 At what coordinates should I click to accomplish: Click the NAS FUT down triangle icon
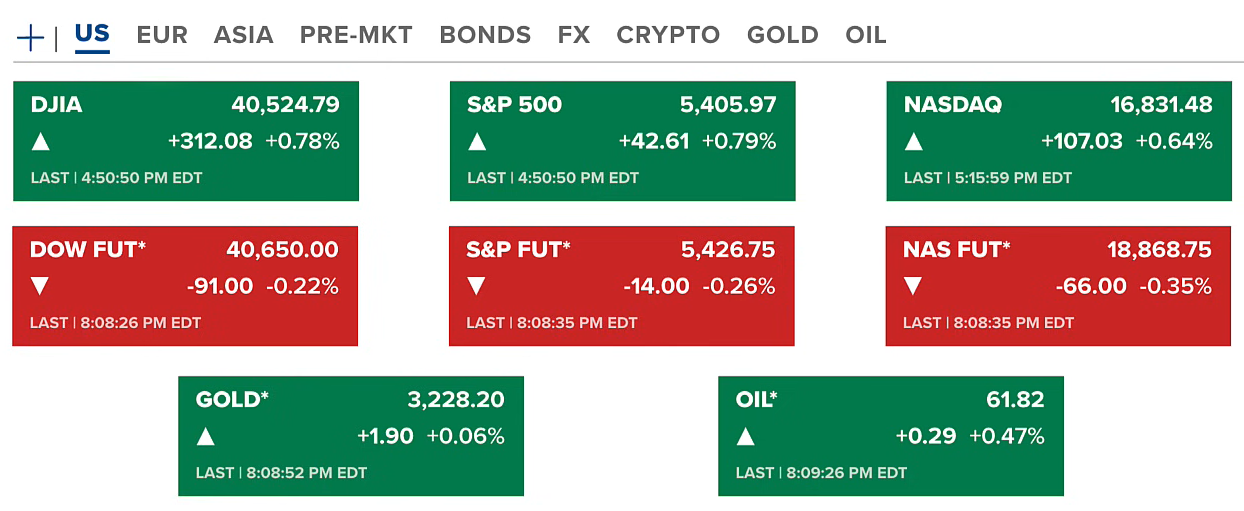tap(913, 287)
